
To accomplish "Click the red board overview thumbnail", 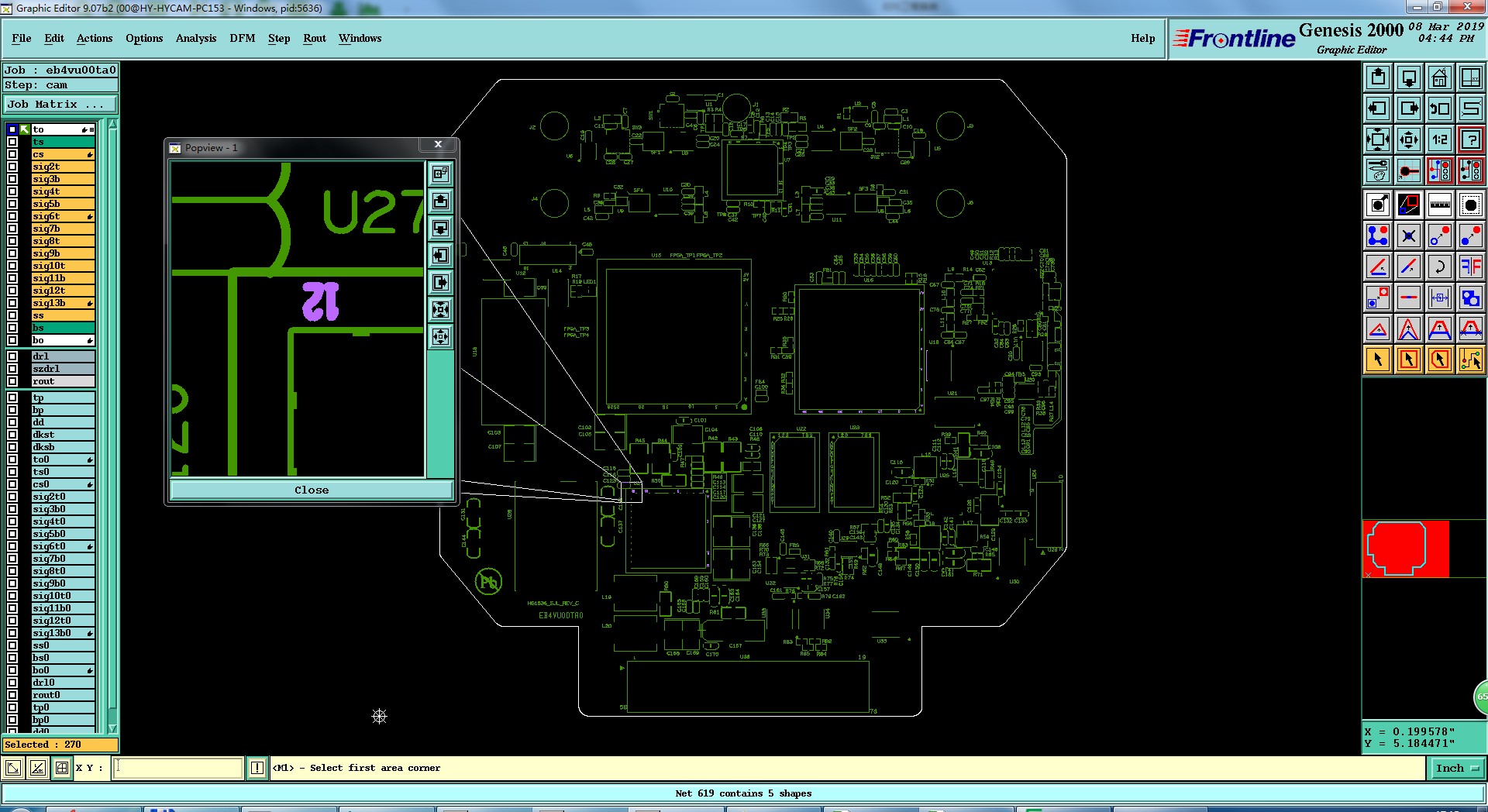I will pos(1406,549).
